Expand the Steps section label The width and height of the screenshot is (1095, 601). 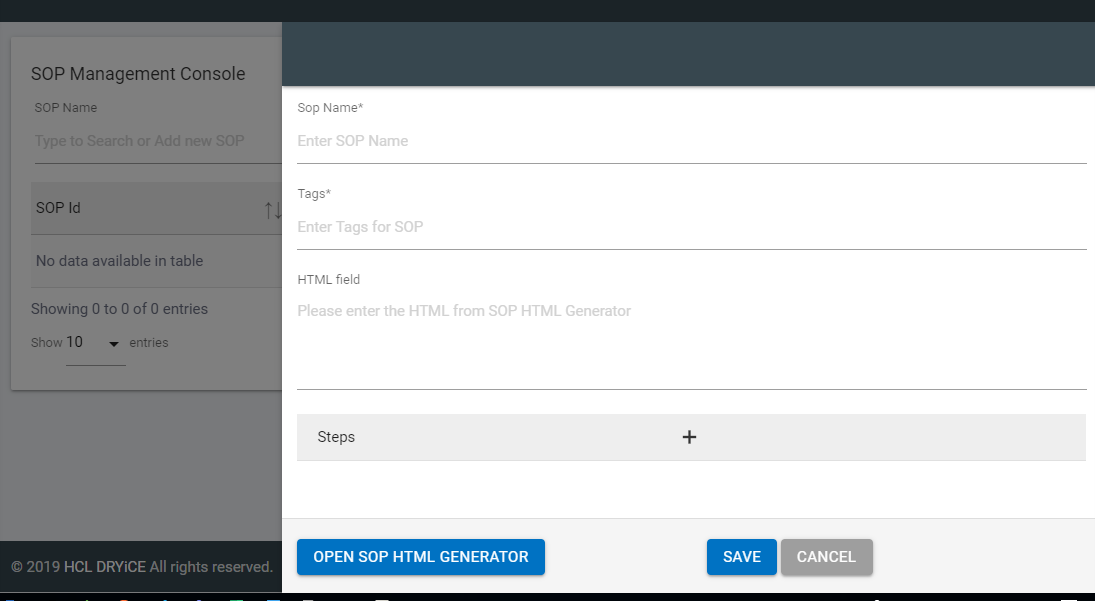pyautogui.click(x=336, y=437)
